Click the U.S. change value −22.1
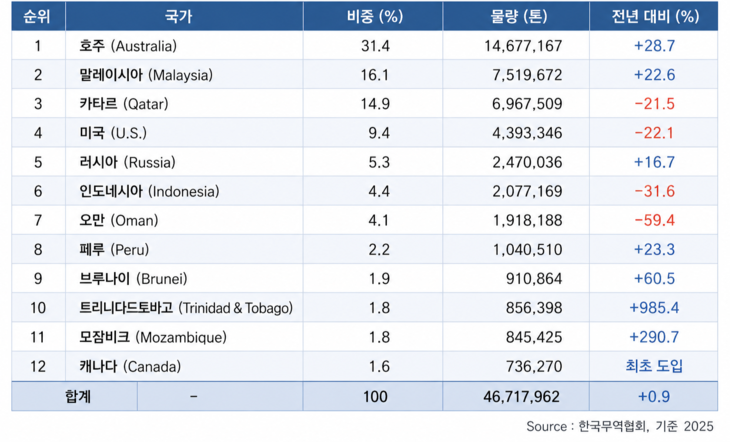Screen dimensions: 730x442 pos(656,133)
